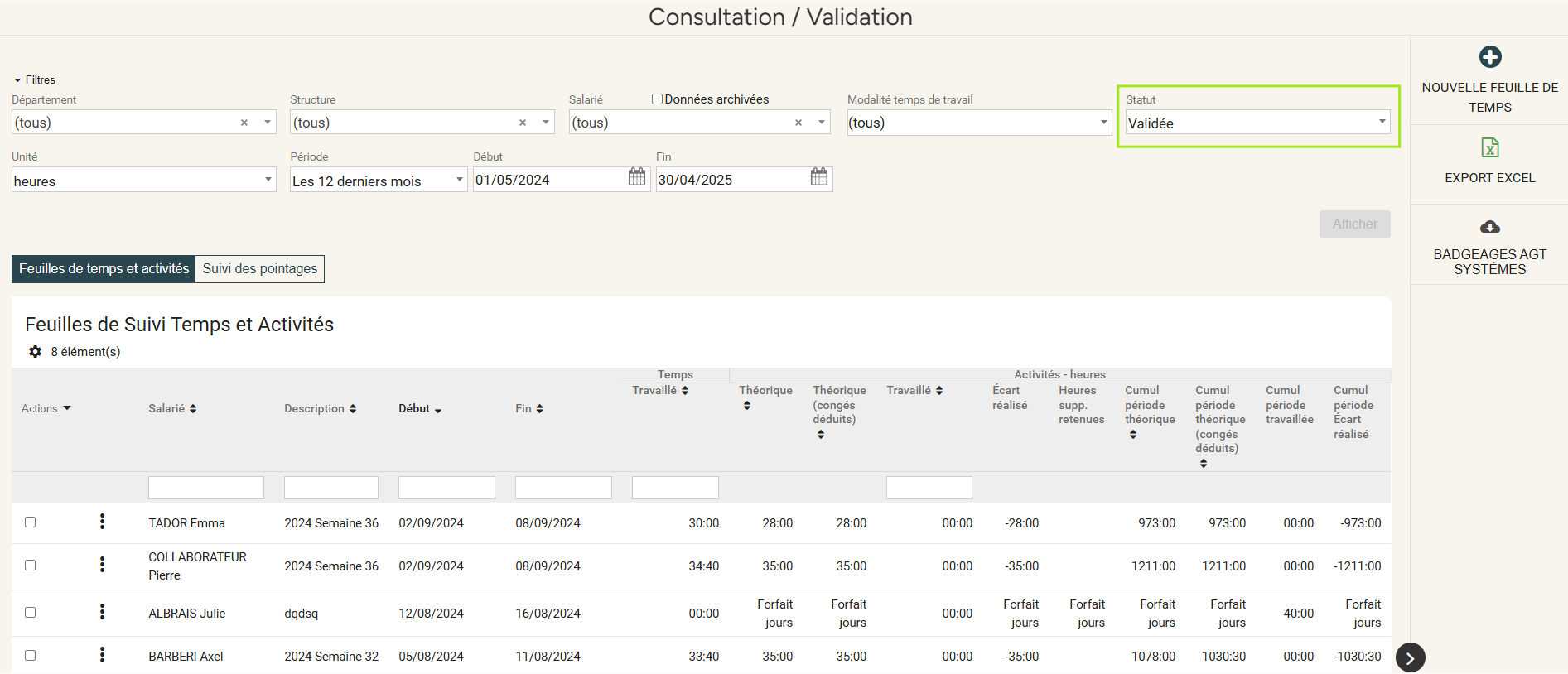
Task: Open the Unité heures dropdown
Action: (x=143, y=181)
